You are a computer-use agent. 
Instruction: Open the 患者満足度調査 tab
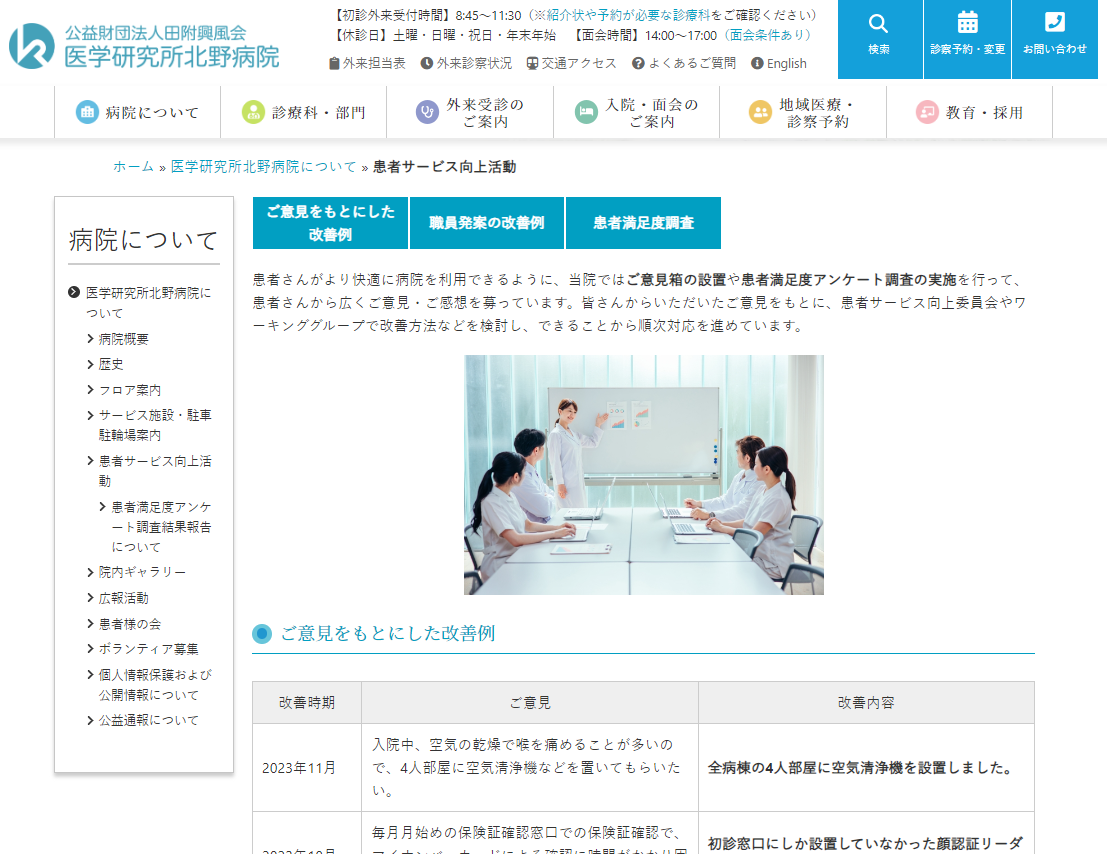coord(644,222)
